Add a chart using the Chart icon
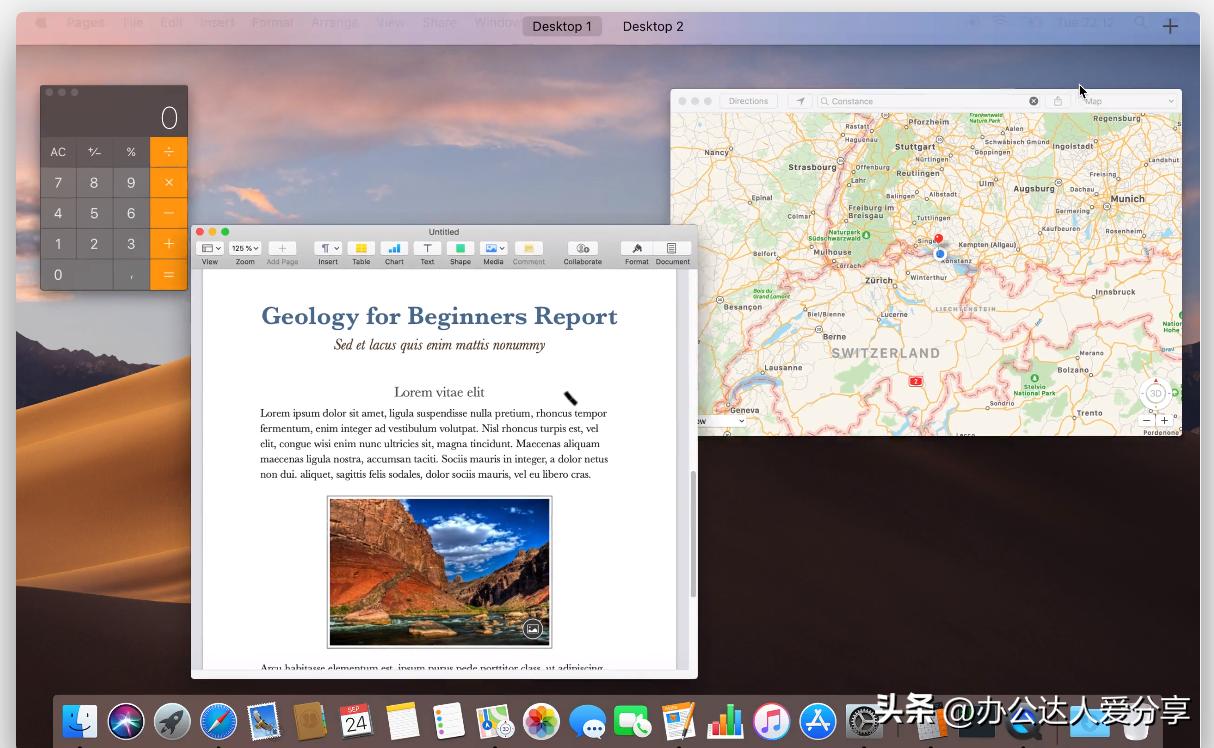This screenshot has width=1214, height=748. click(394, 249)
